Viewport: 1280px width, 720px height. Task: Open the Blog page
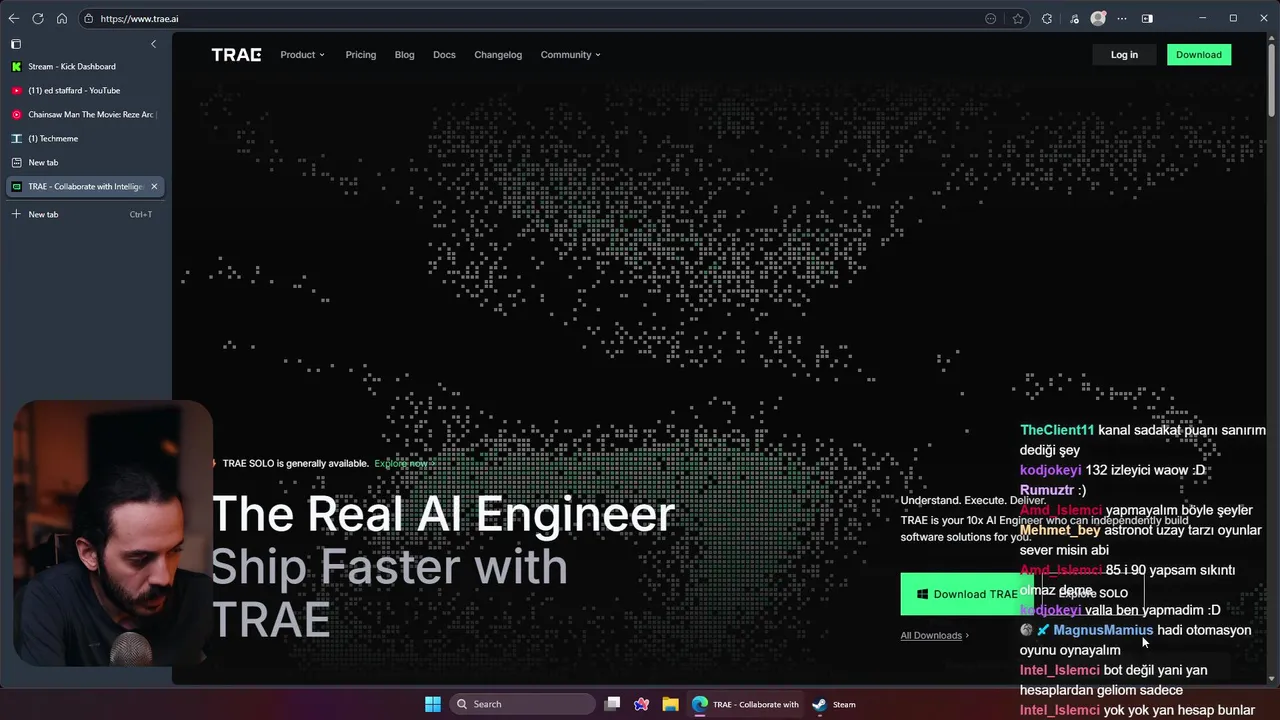pyautogui.click(x=404, y=55)
